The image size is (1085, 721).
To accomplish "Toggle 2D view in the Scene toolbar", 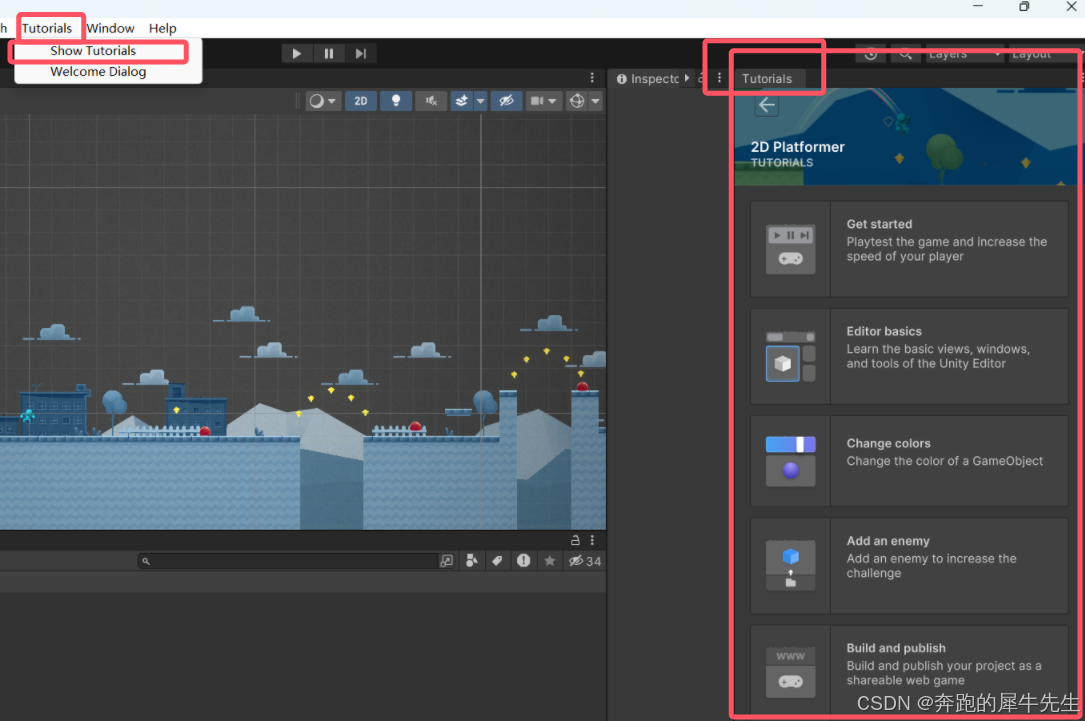I will [x=361, y=101].
